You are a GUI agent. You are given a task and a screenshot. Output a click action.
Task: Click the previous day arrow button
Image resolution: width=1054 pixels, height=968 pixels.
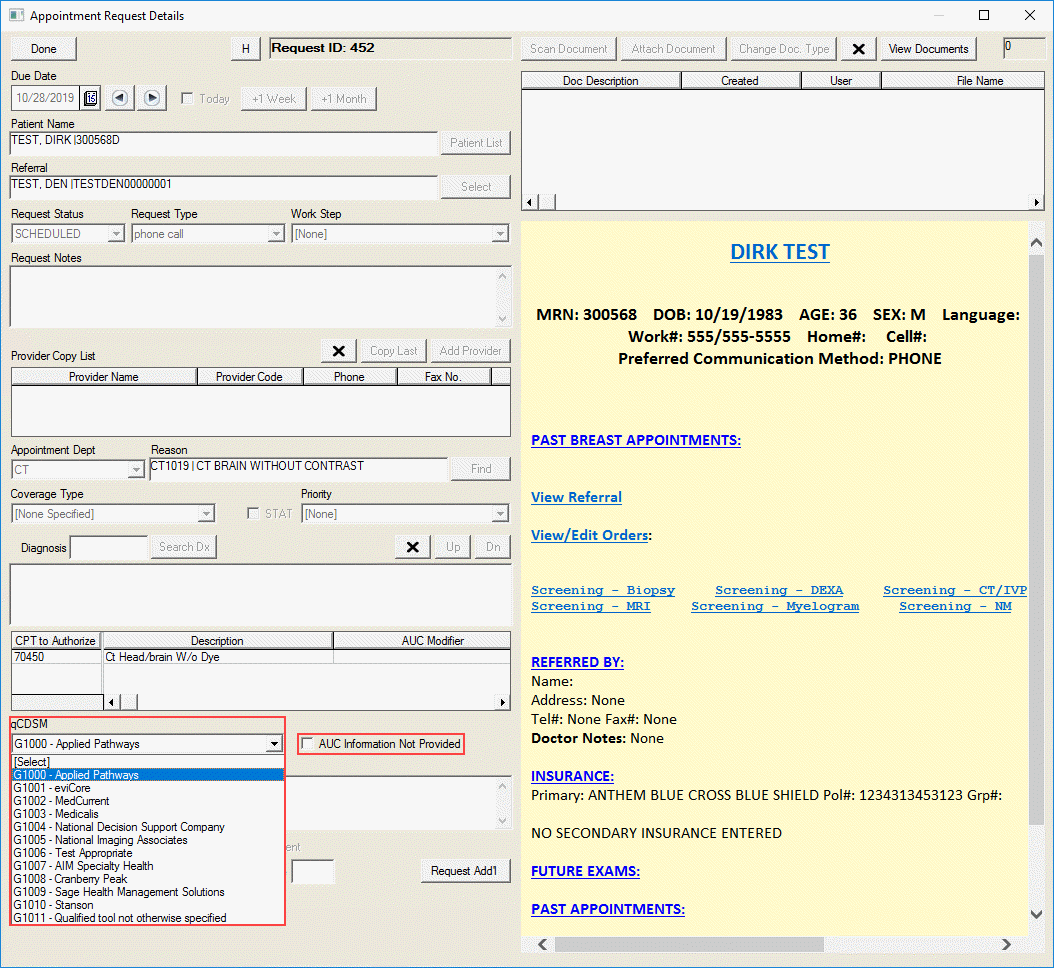tap(120, 98)
